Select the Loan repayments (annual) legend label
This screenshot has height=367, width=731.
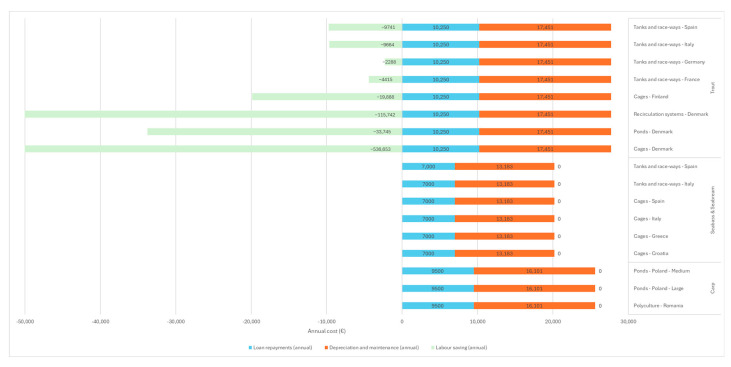coord(283,348)
